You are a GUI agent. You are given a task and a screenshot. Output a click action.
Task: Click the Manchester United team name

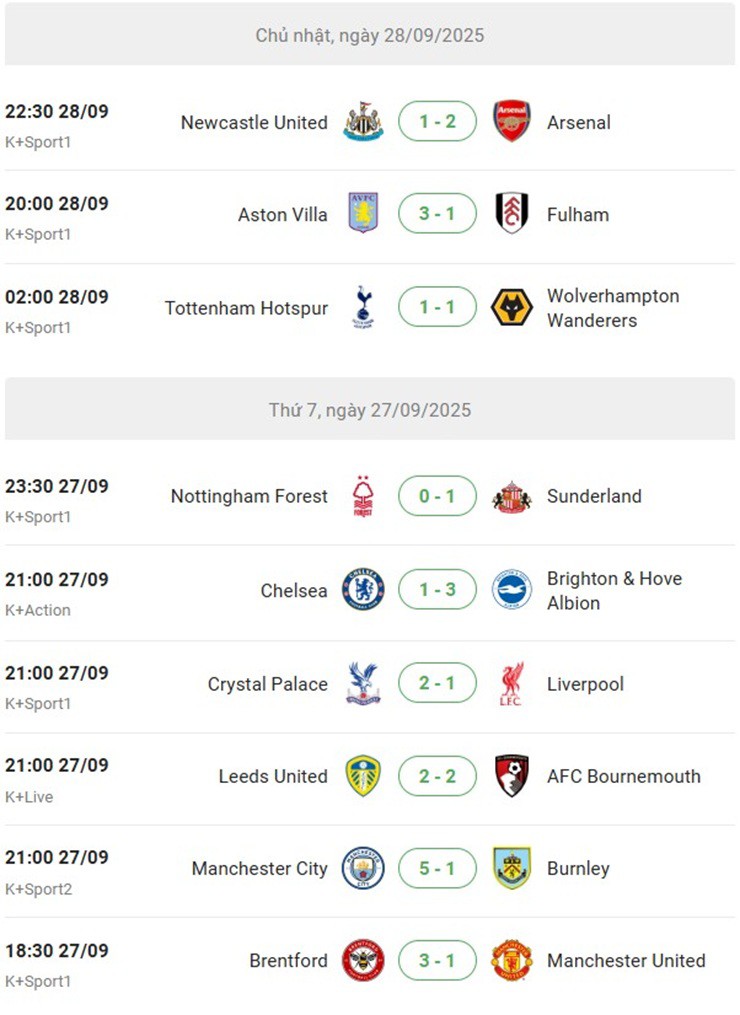pos(626,960)
